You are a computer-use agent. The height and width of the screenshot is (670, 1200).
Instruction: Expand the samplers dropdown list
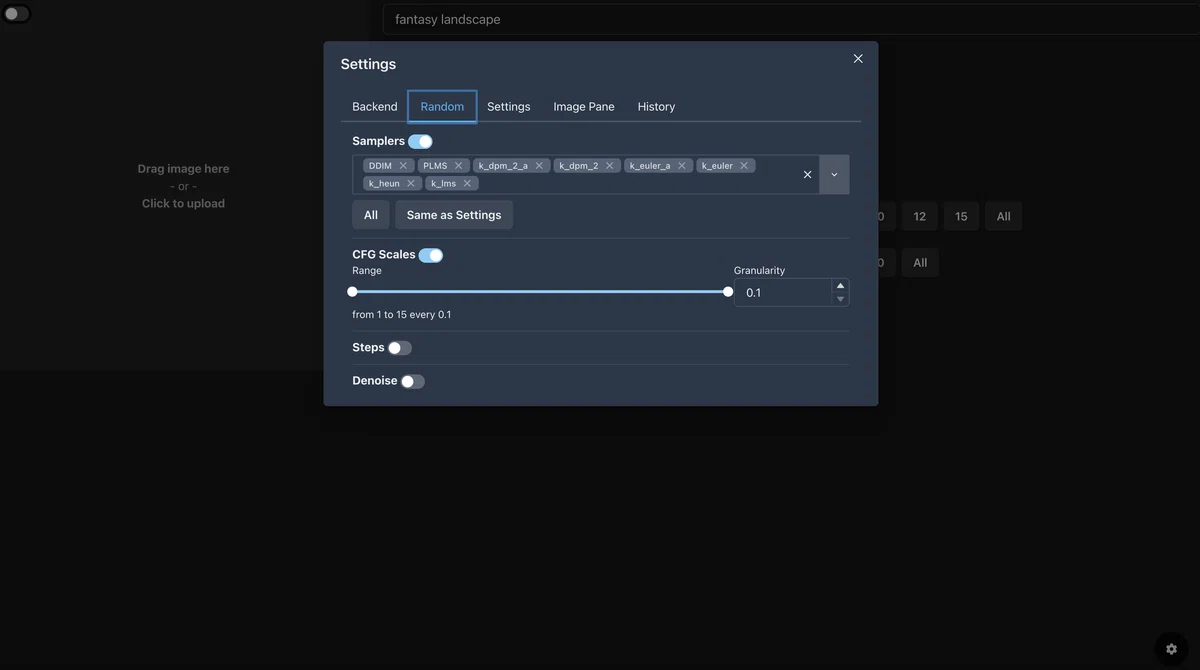coord(834,175)
